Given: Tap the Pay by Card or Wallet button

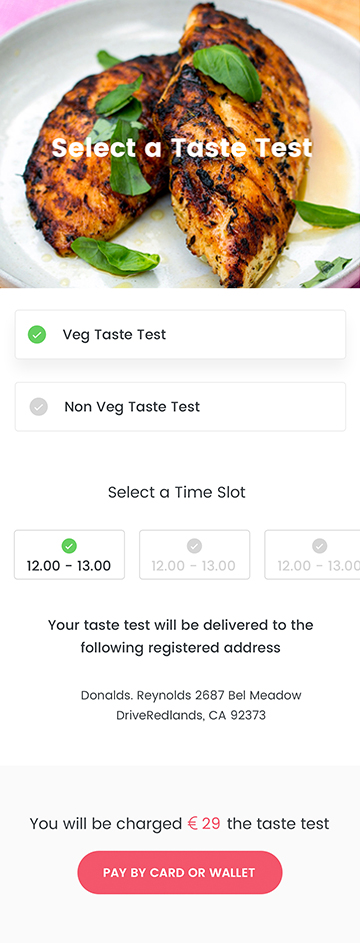Looking at the screenshot, I should point(180,872).
